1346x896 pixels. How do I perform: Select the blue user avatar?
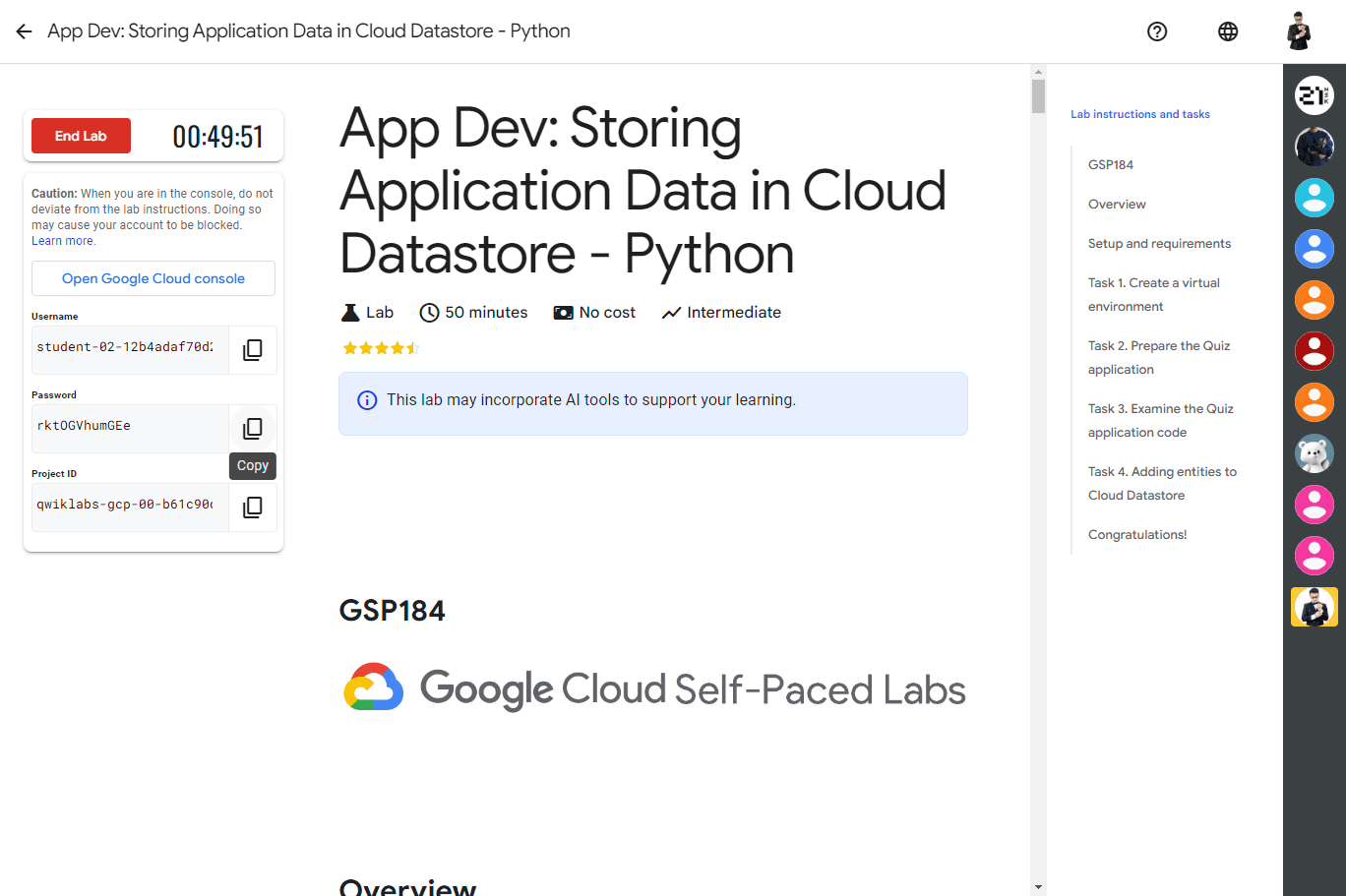tap(1315, 249)
